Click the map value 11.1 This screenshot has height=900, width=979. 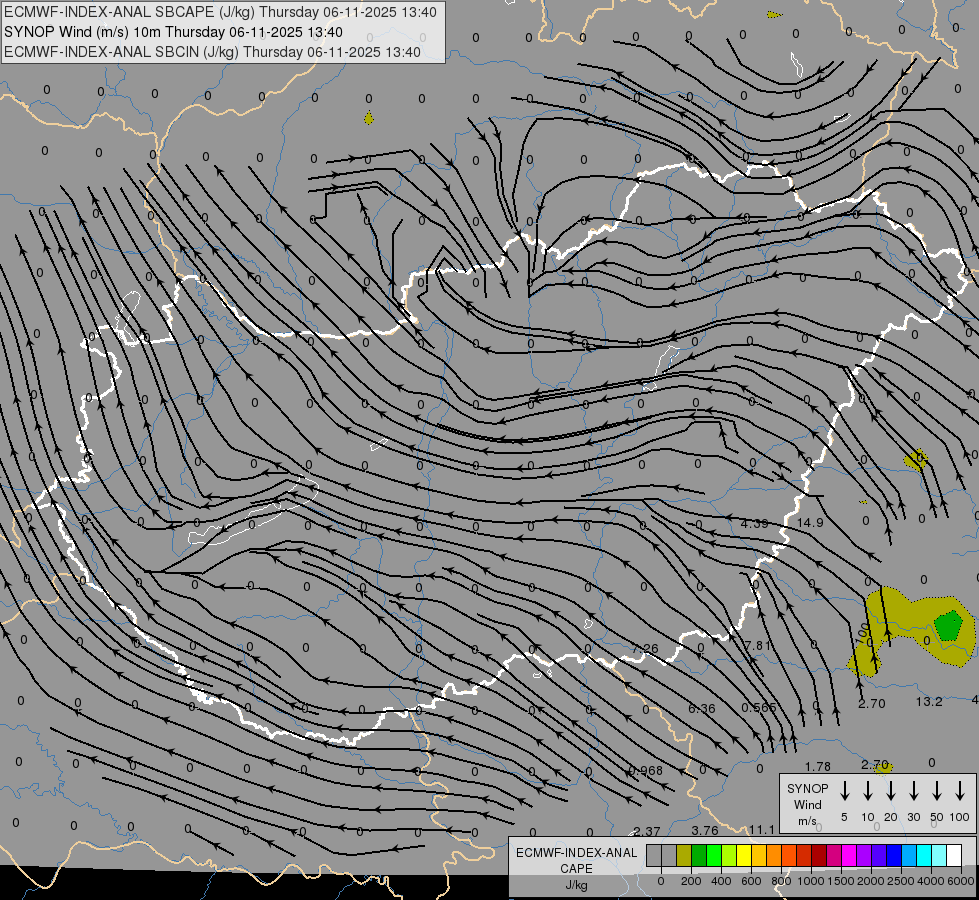762,829
